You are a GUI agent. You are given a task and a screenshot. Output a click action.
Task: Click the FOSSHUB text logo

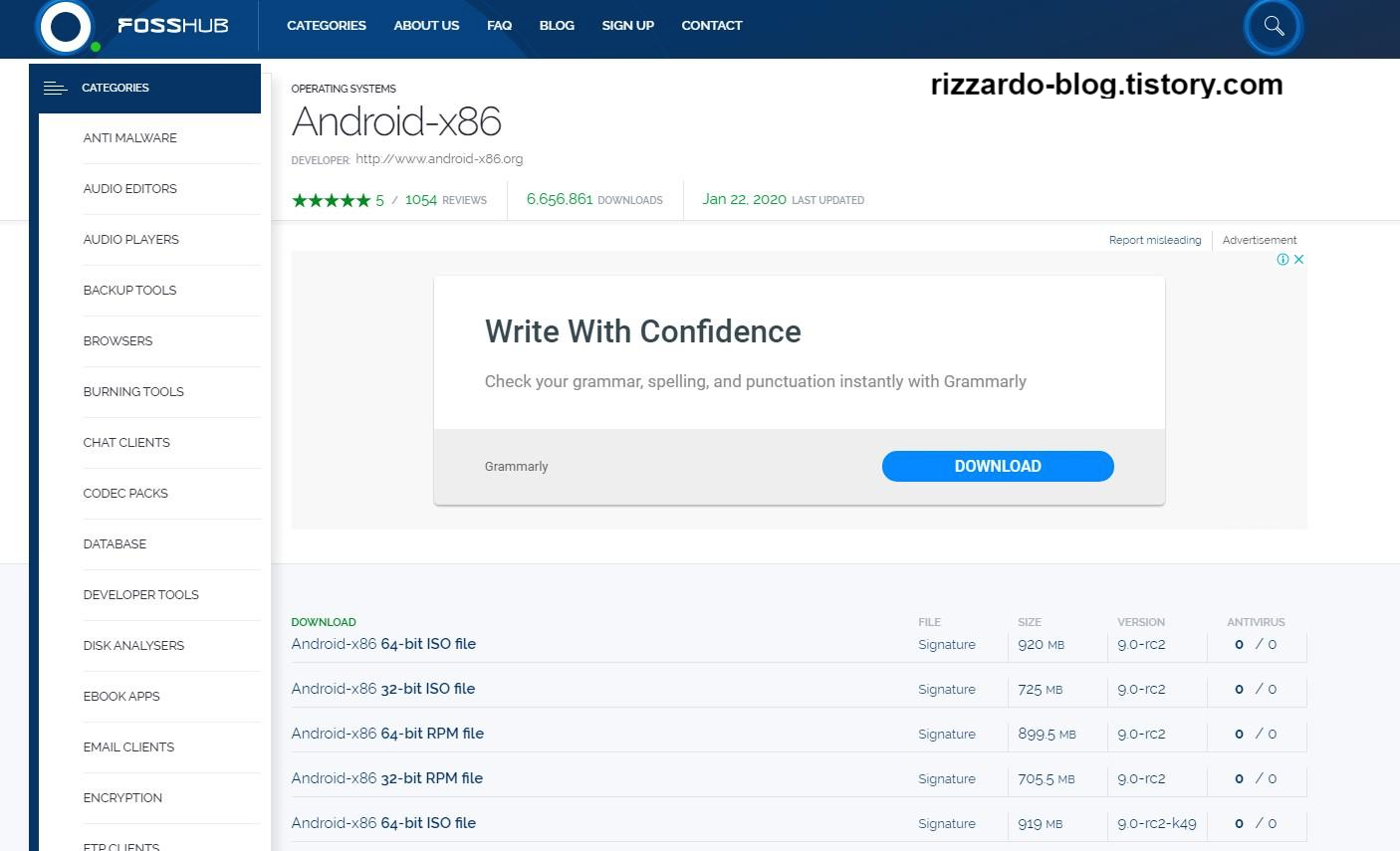pos(173,26)
